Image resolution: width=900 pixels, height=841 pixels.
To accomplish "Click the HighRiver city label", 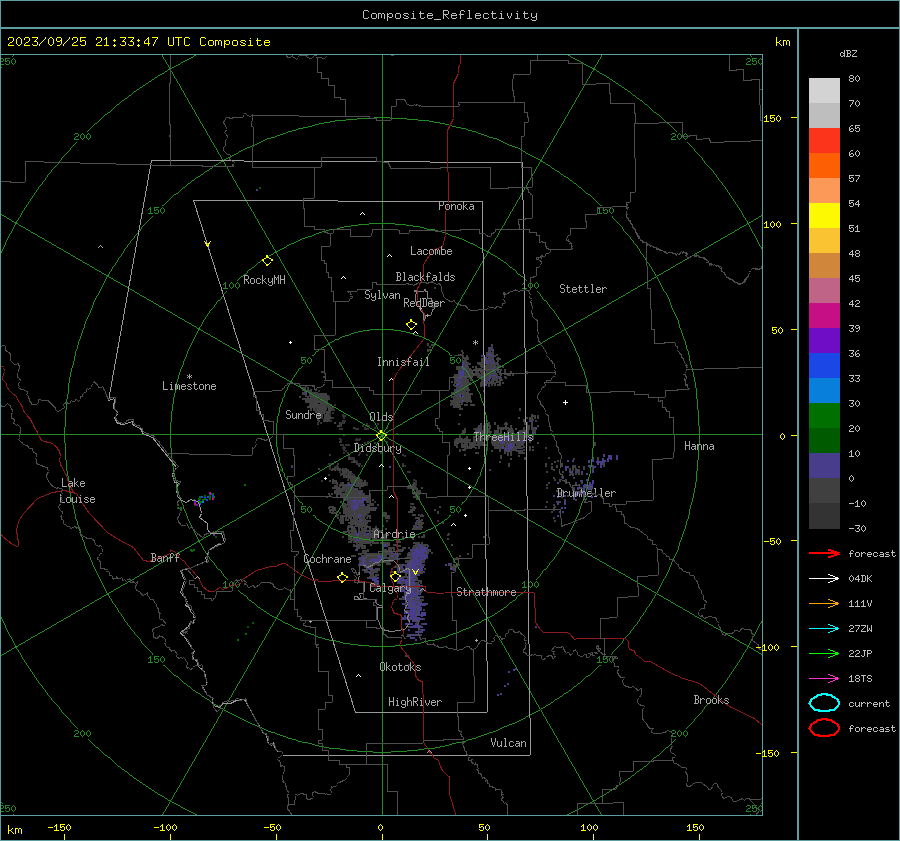I will pos(415,702).
